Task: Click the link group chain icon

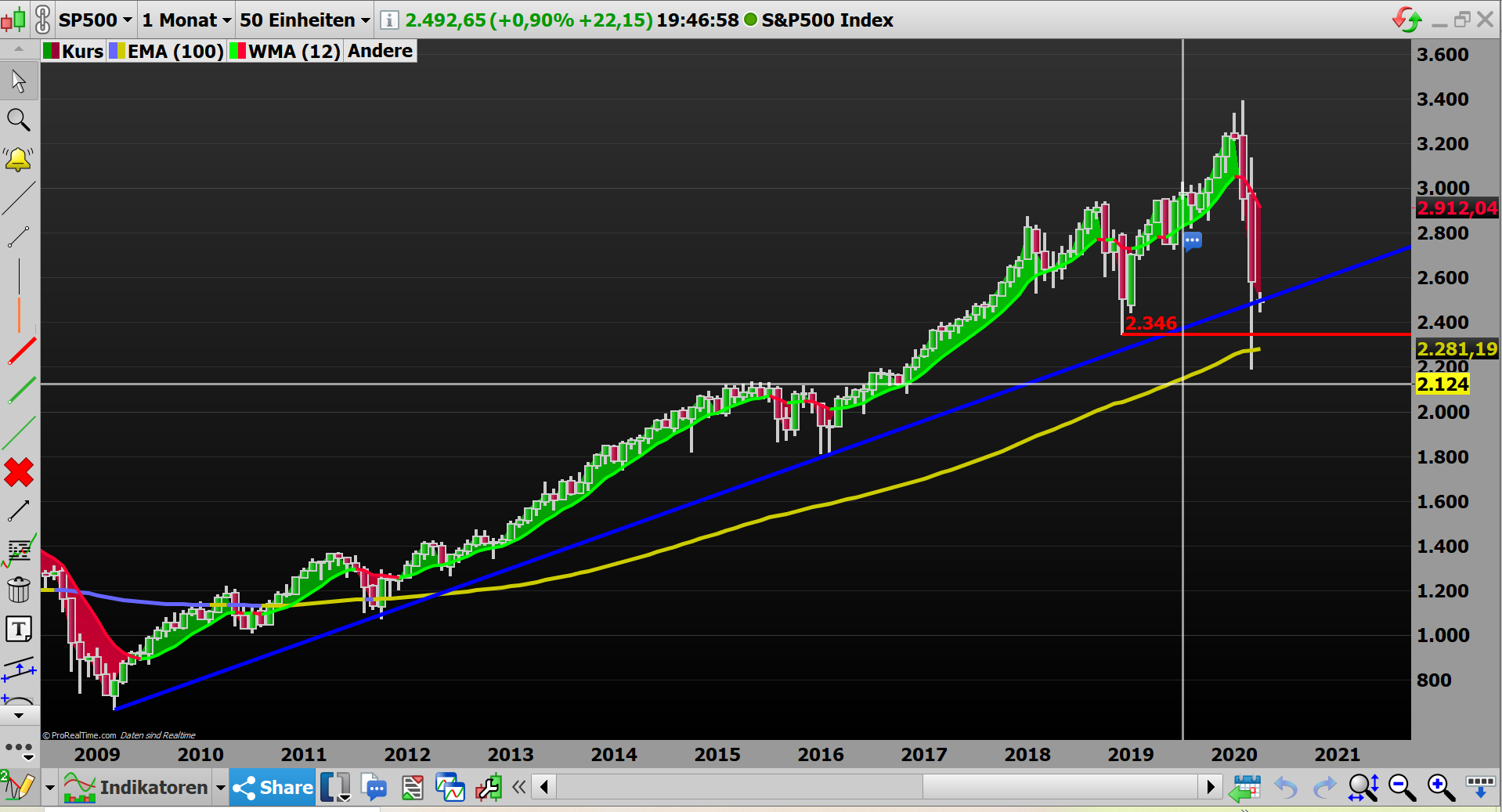Action: (42, 20)
